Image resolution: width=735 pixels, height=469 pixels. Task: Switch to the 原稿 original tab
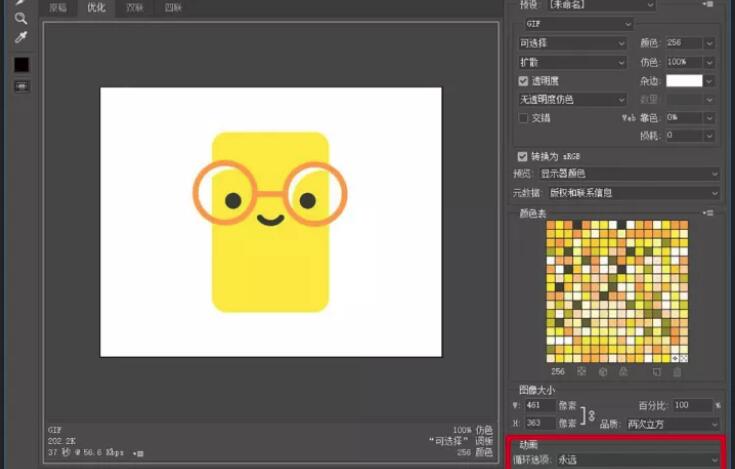click(59, 7)
